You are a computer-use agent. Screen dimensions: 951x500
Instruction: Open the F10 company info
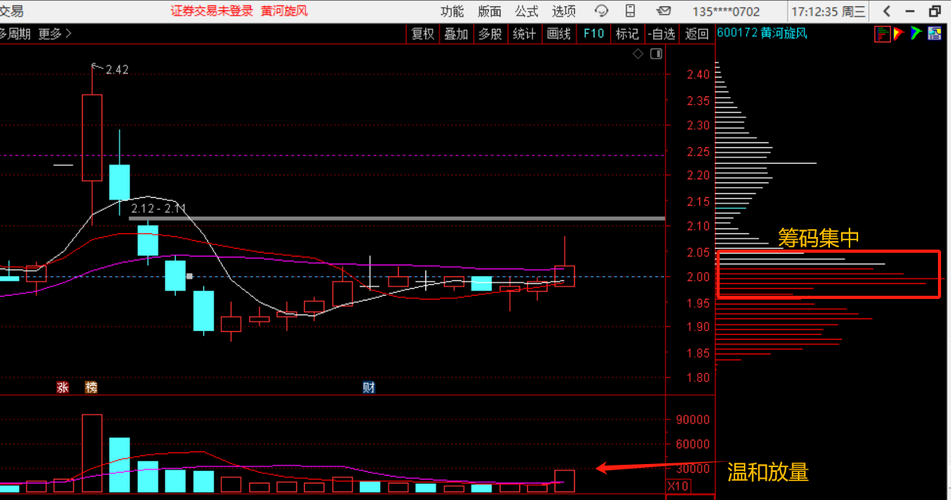593,34
